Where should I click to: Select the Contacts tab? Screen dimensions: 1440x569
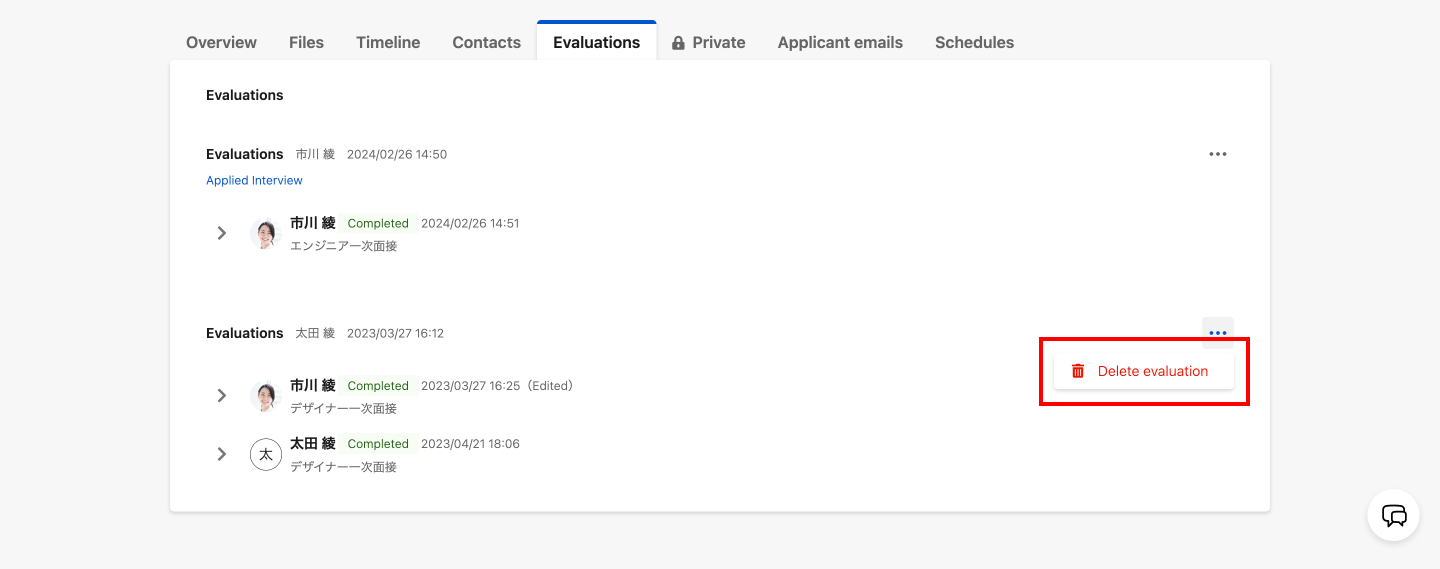click(x=486, y=42)
